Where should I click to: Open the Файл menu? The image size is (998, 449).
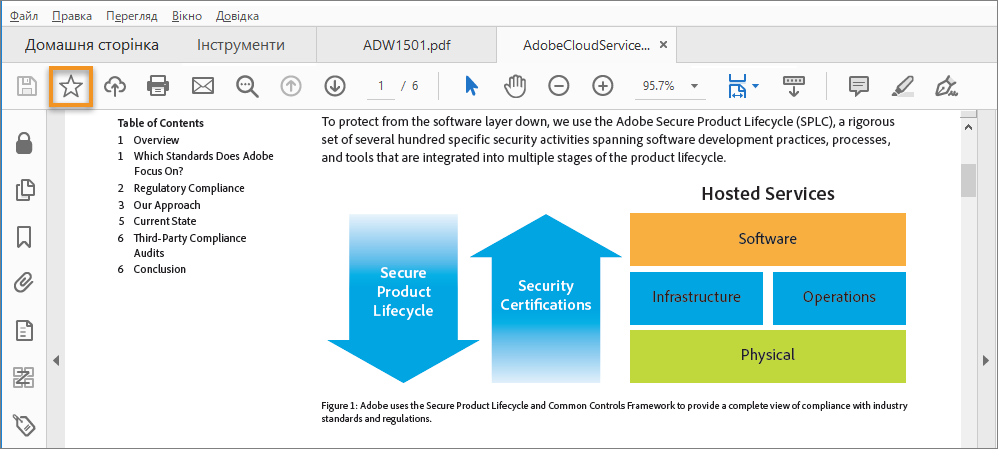coord(24,16)
